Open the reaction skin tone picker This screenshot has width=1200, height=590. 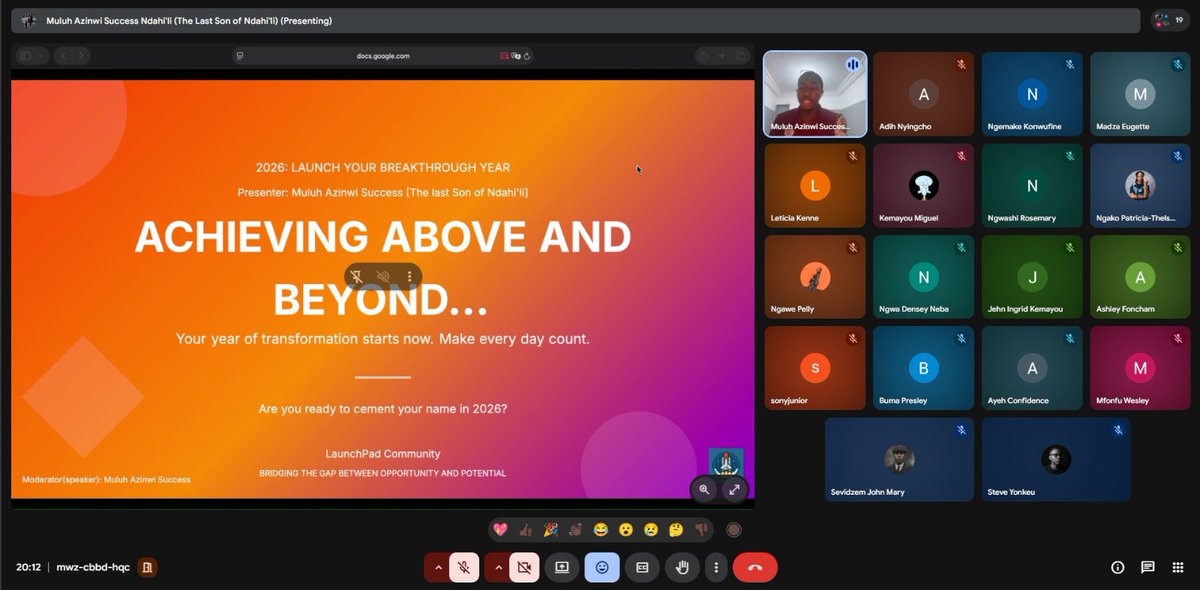click(734, 530)
